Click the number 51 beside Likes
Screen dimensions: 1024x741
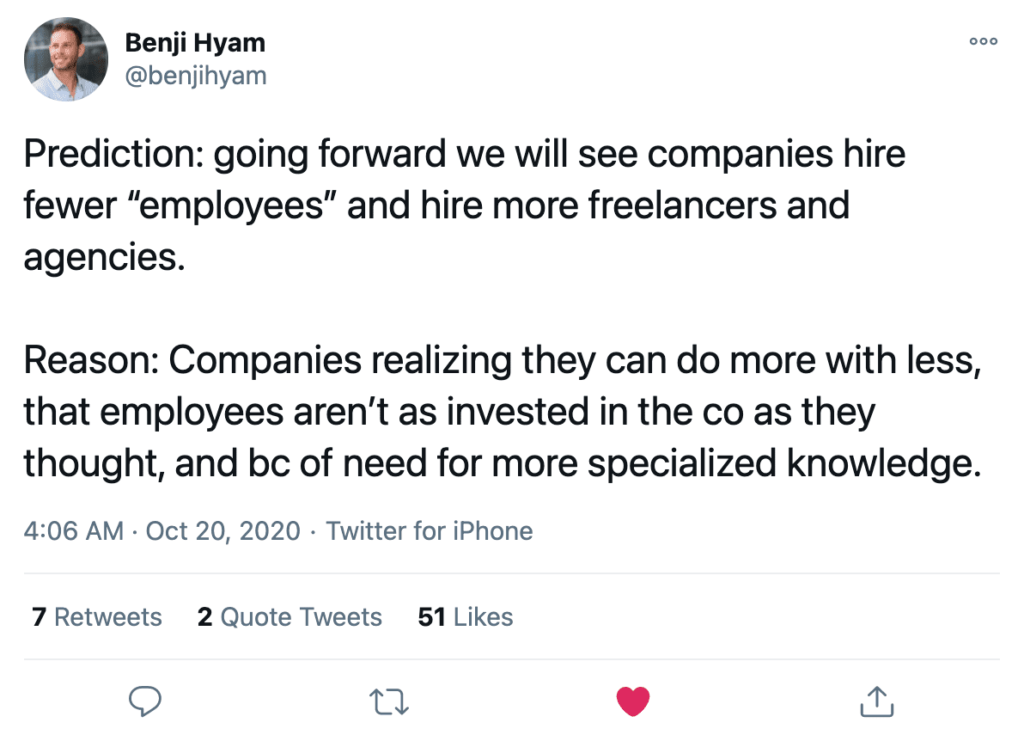[x=432, y=617]
